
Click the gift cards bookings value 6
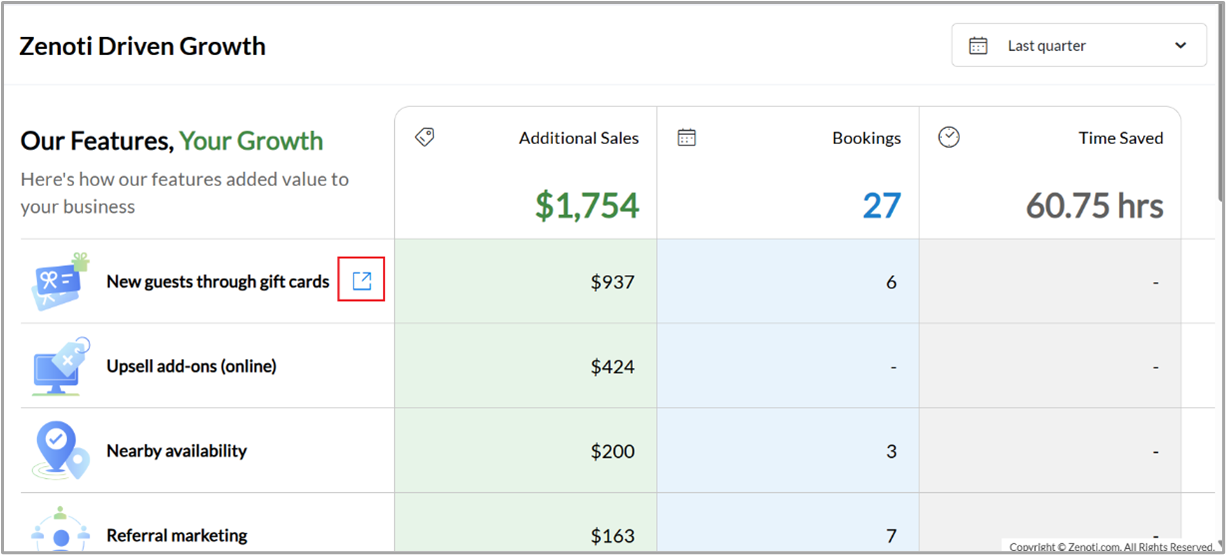891,282
